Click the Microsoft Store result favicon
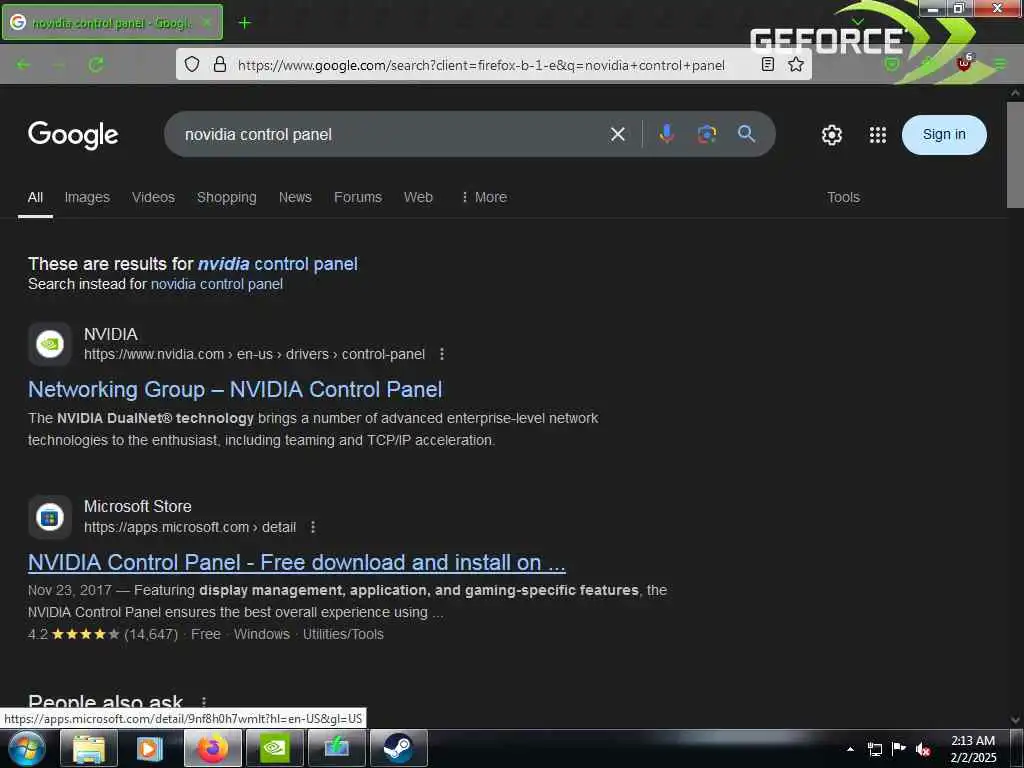 coord(50,517)
